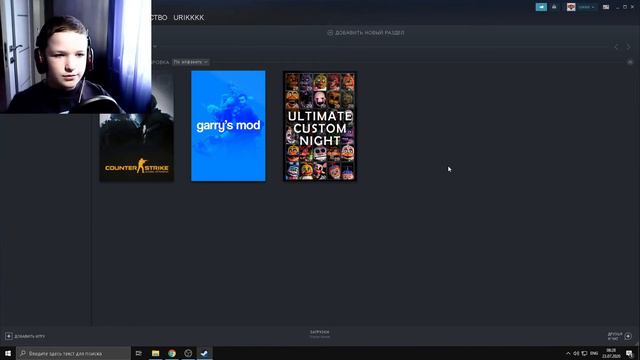Open Task View on the taskbar
This screenshot has width=640, height=360.
139,353
